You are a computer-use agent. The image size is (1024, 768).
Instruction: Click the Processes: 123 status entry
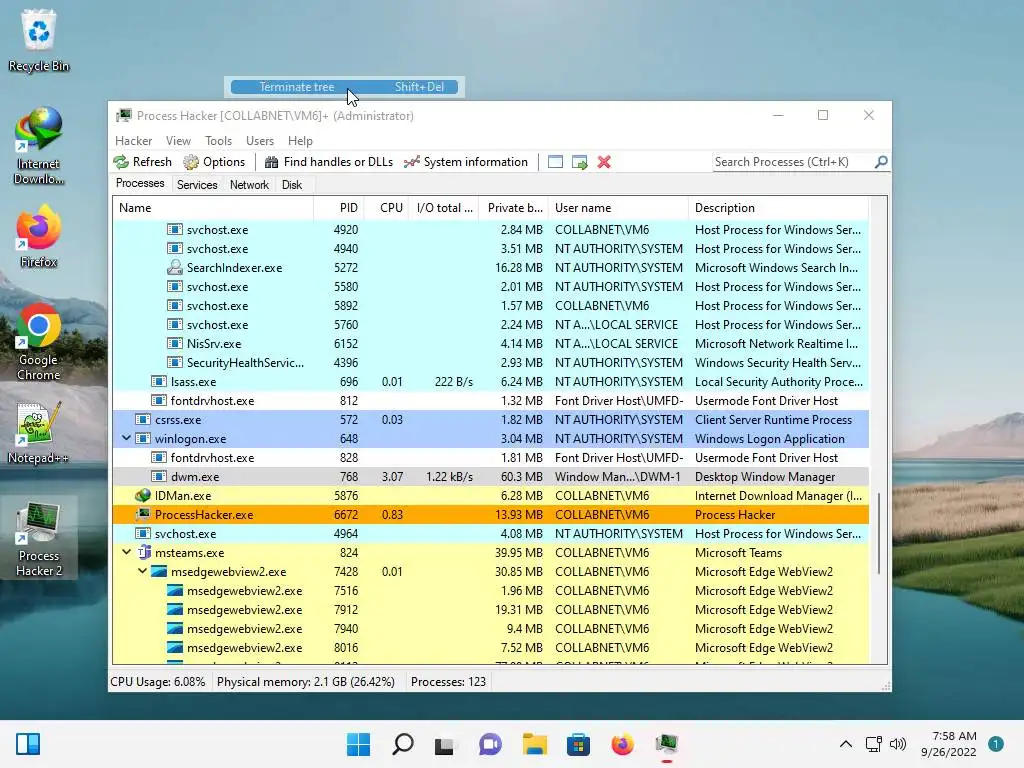tap(448, 682)
